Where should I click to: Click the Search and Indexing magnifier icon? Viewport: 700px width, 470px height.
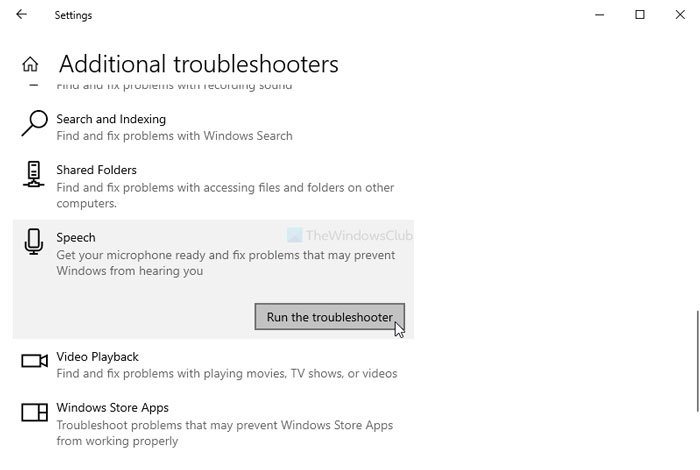coord(34,123)
